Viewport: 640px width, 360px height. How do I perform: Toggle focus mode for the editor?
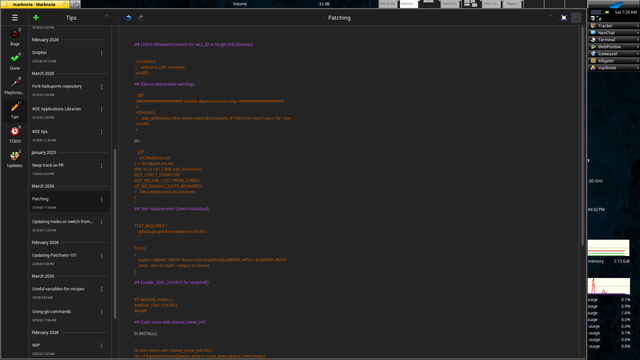pyautogui.click(x=564, y=18)
